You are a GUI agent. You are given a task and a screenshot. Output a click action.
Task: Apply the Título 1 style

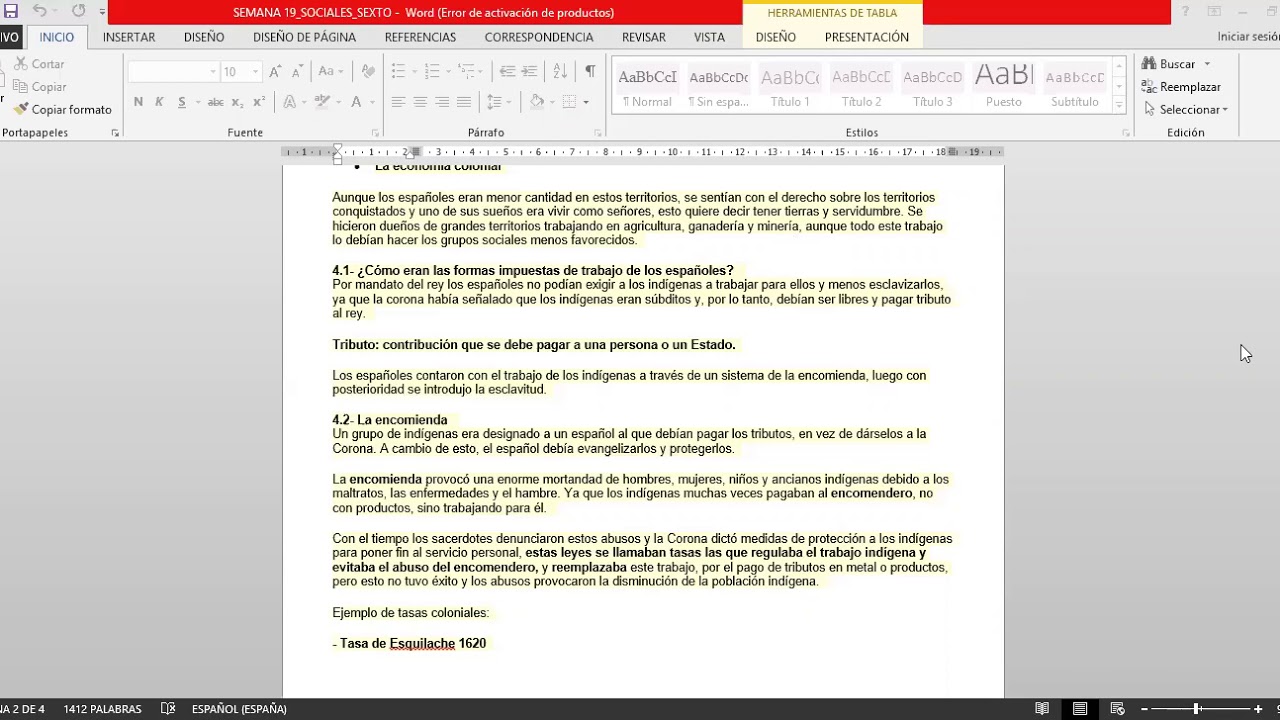(790, 86)
